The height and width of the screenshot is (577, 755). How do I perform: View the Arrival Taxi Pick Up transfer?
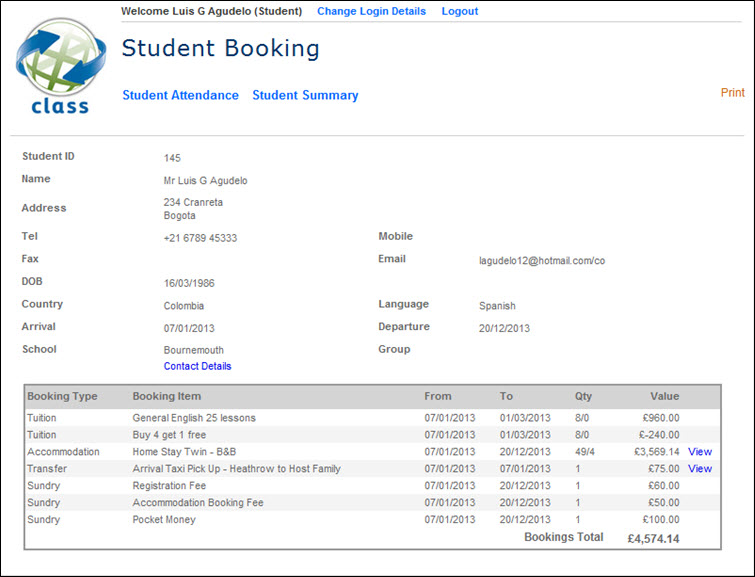point(699,468)
